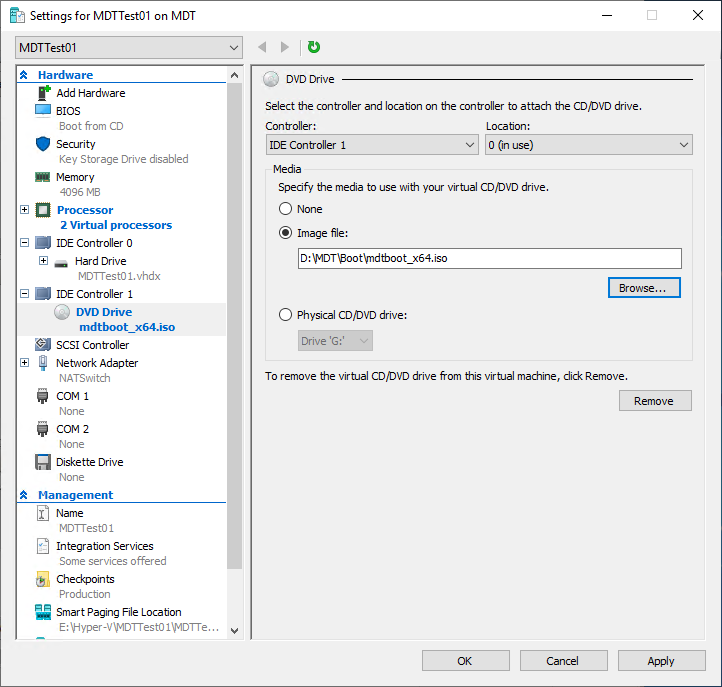This screenshot has height=687, width=722.
Task: Open the Drive 'G:' dropdown
Action: pyautogui.click(x=335, y=341)
